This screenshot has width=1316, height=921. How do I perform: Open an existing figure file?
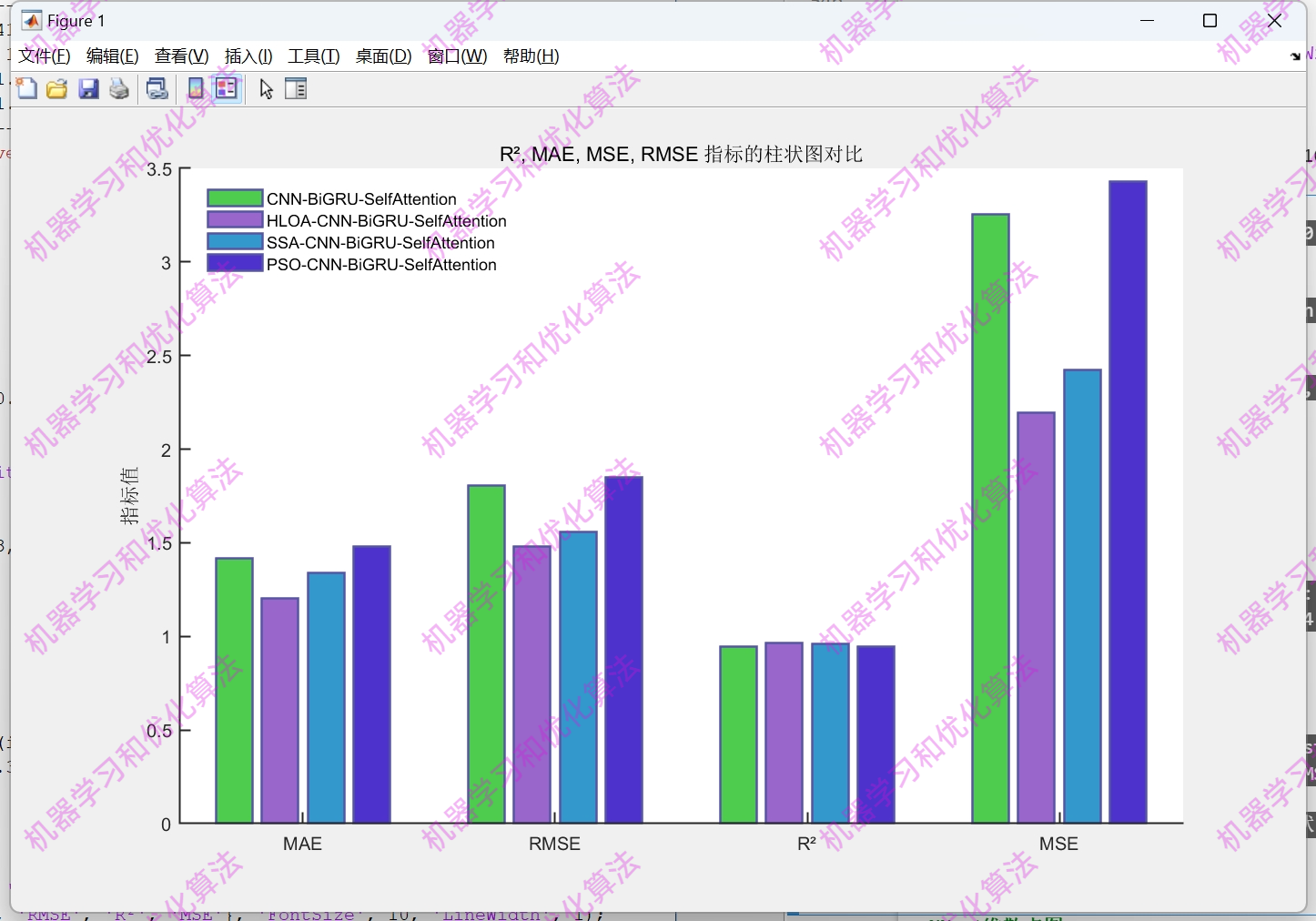point(57,88)
